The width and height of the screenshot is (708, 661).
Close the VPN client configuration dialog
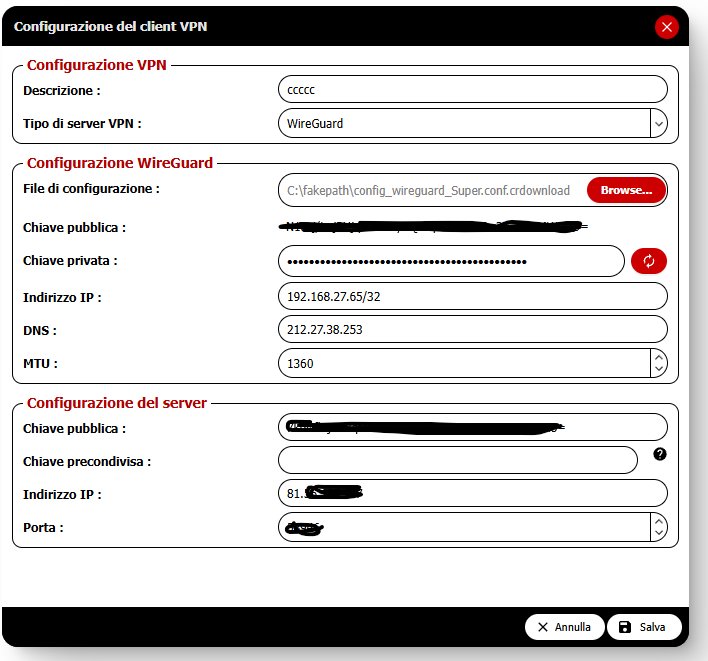pos(666,27)
